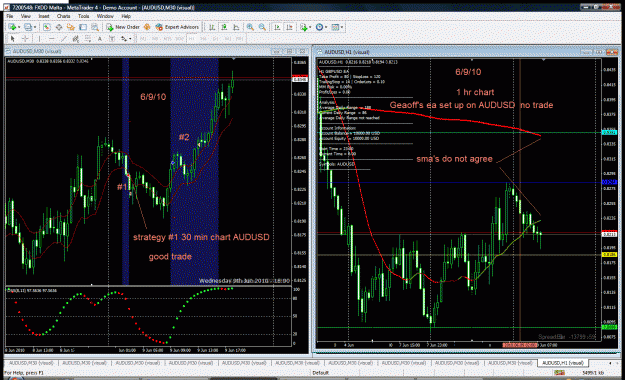
Task: Click the chart tabs scroll-left arrow
Action: 610,363
